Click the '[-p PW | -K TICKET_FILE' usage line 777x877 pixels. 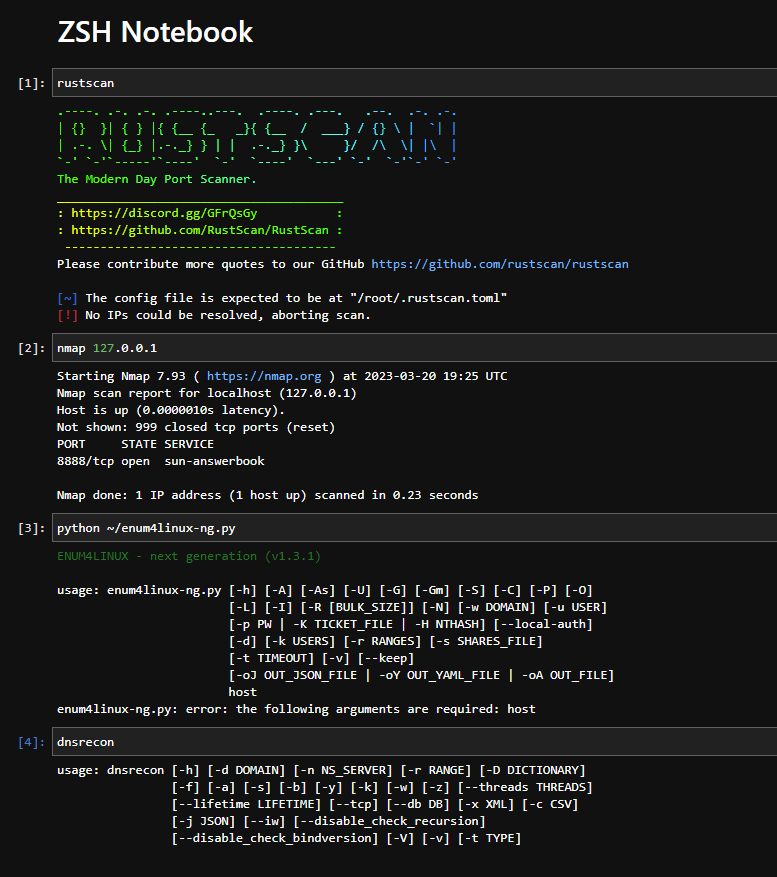(x=411, y=624)
